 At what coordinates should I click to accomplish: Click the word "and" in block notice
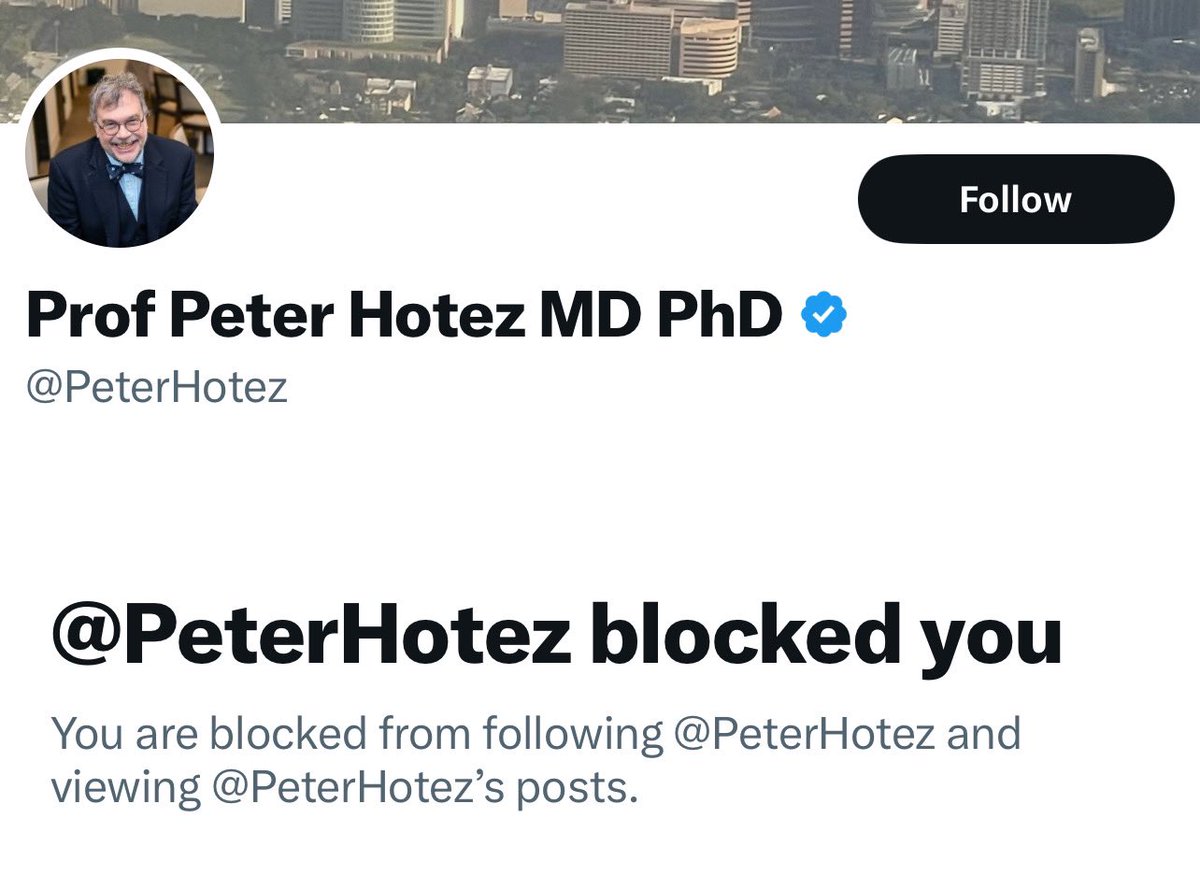(984, 734)
